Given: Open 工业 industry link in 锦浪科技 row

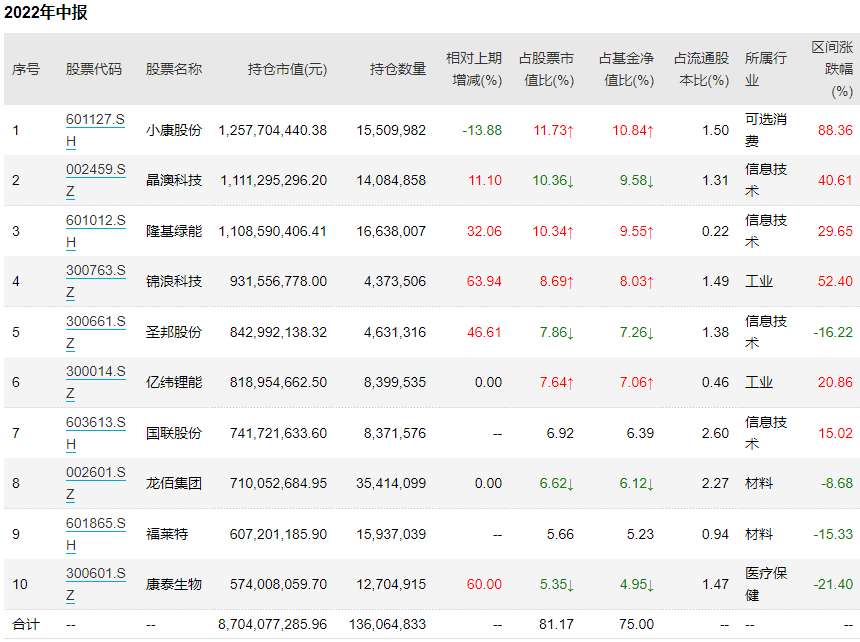Looking at the screenshot, I should [759, 281].
